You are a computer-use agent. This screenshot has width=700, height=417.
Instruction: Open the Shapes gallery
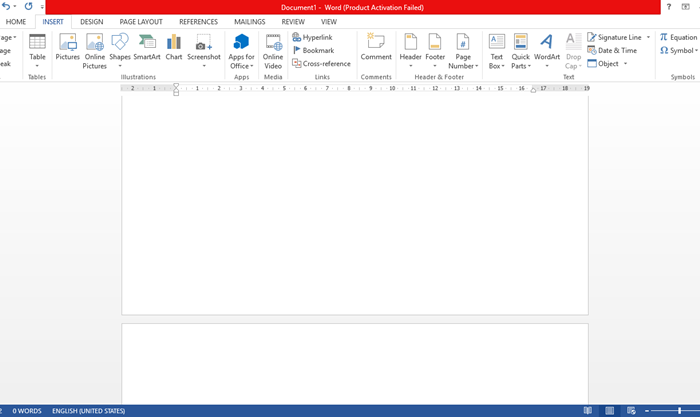[120, 51]
